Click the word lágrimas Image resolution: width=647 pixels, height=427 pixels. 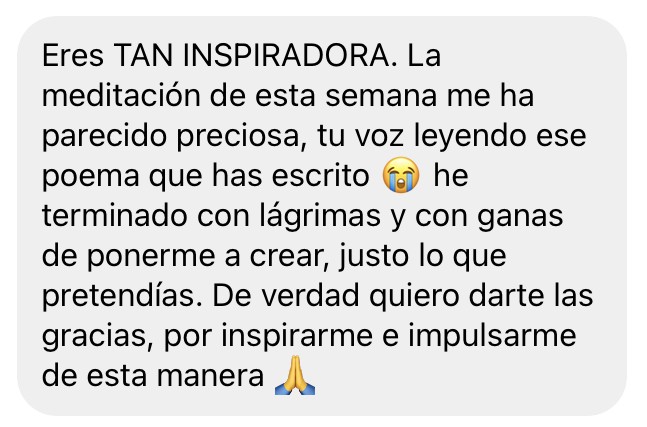tap(320, 217)
